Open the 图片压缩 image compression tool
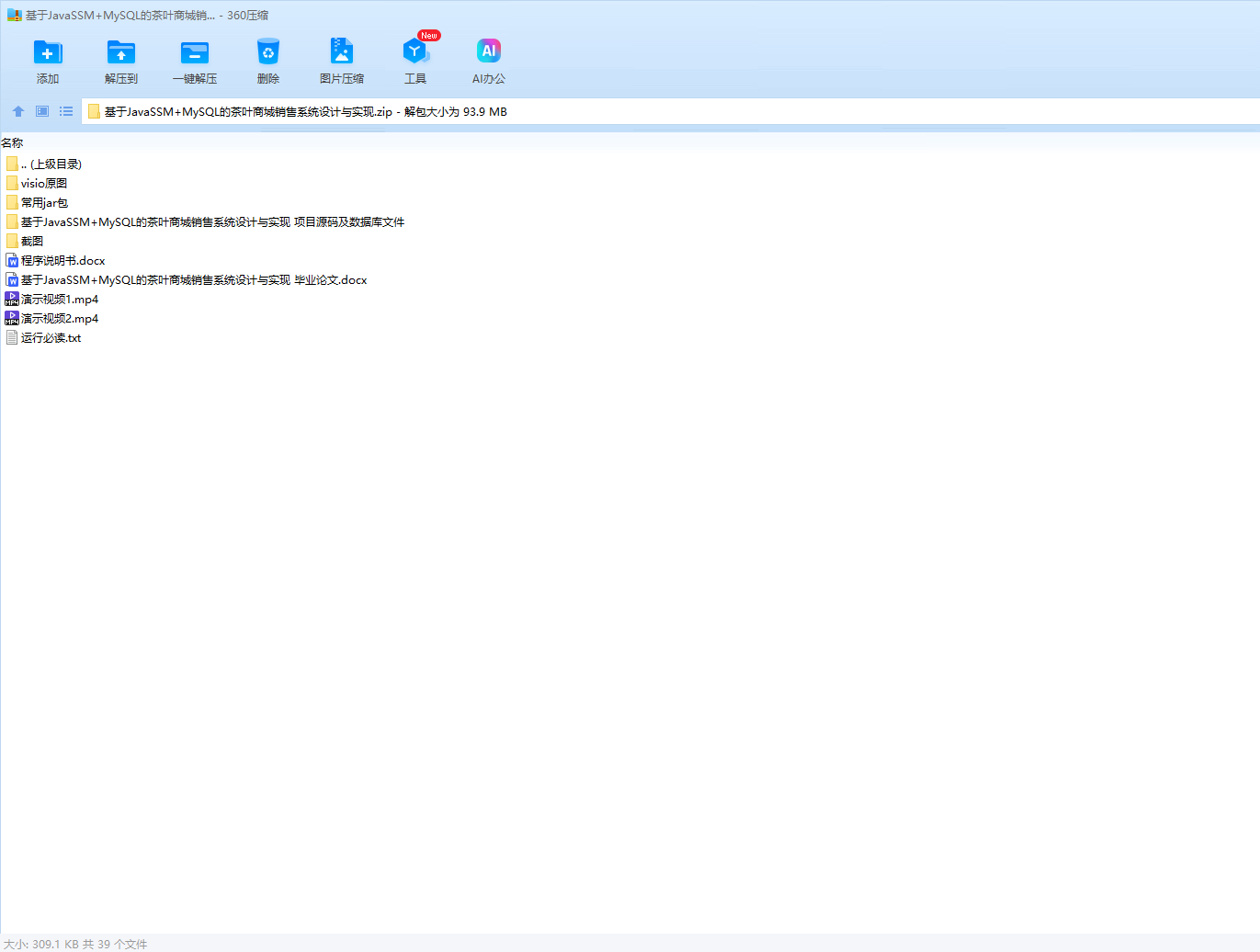This screenshot has height=952, width=1260. 342,51
